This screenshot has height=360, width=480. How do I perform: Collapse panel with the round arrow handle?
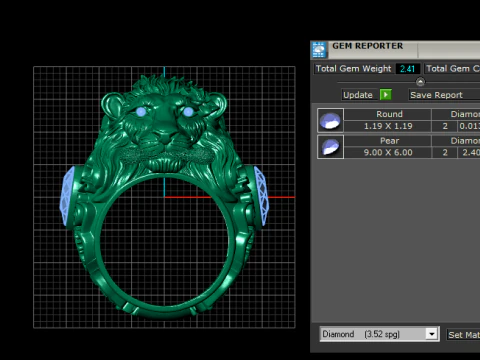[x=420, y=82]
